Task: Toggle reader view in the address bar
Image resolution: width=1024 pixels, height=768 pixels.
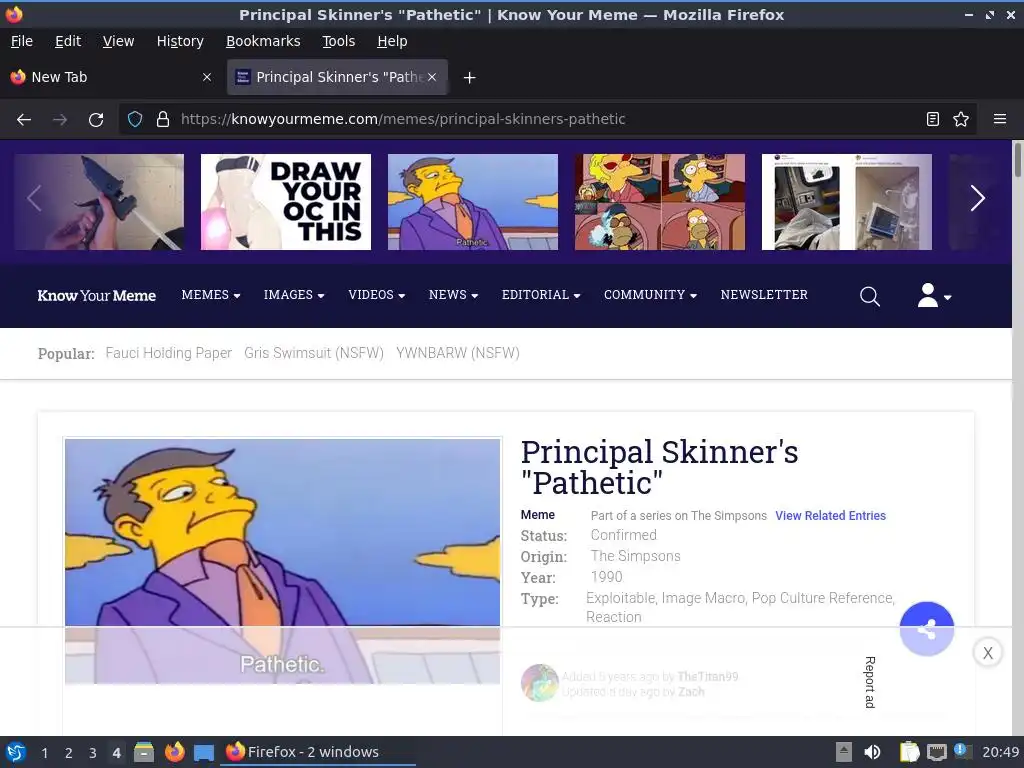Action: [x=933, y=119]
